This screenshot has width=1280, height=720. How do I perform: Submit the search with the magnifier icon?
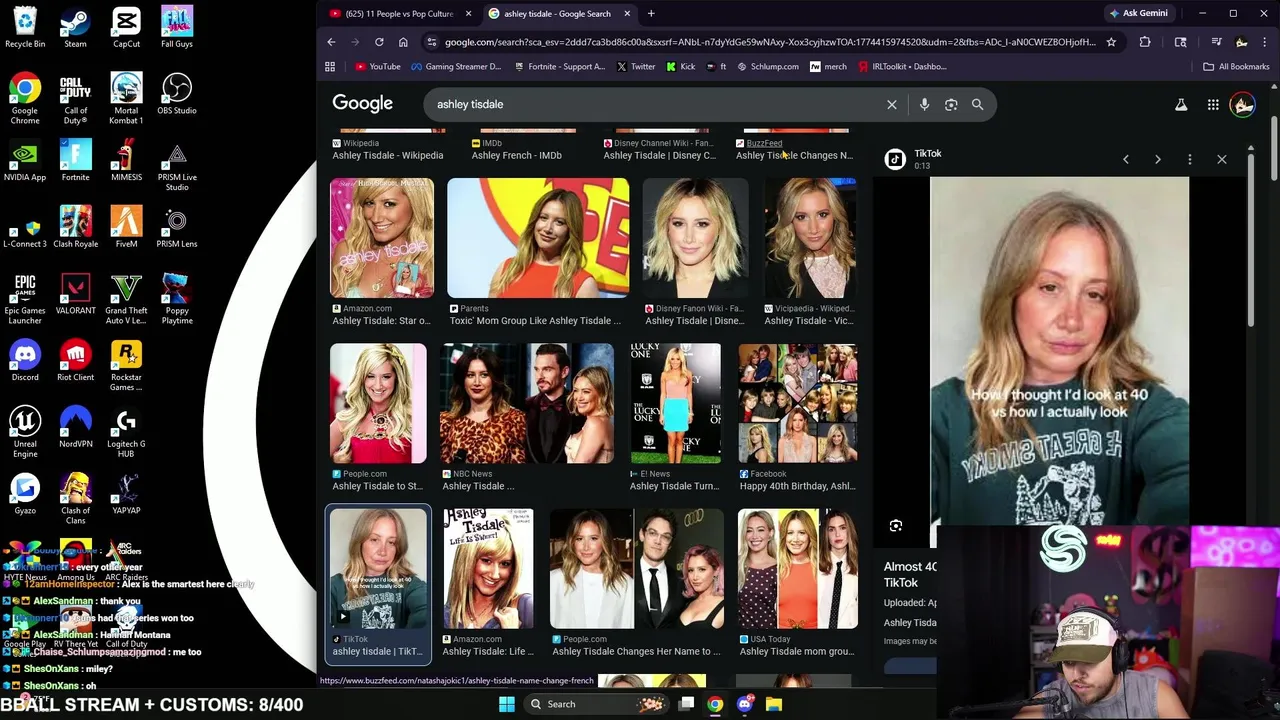tap(978, 104)
